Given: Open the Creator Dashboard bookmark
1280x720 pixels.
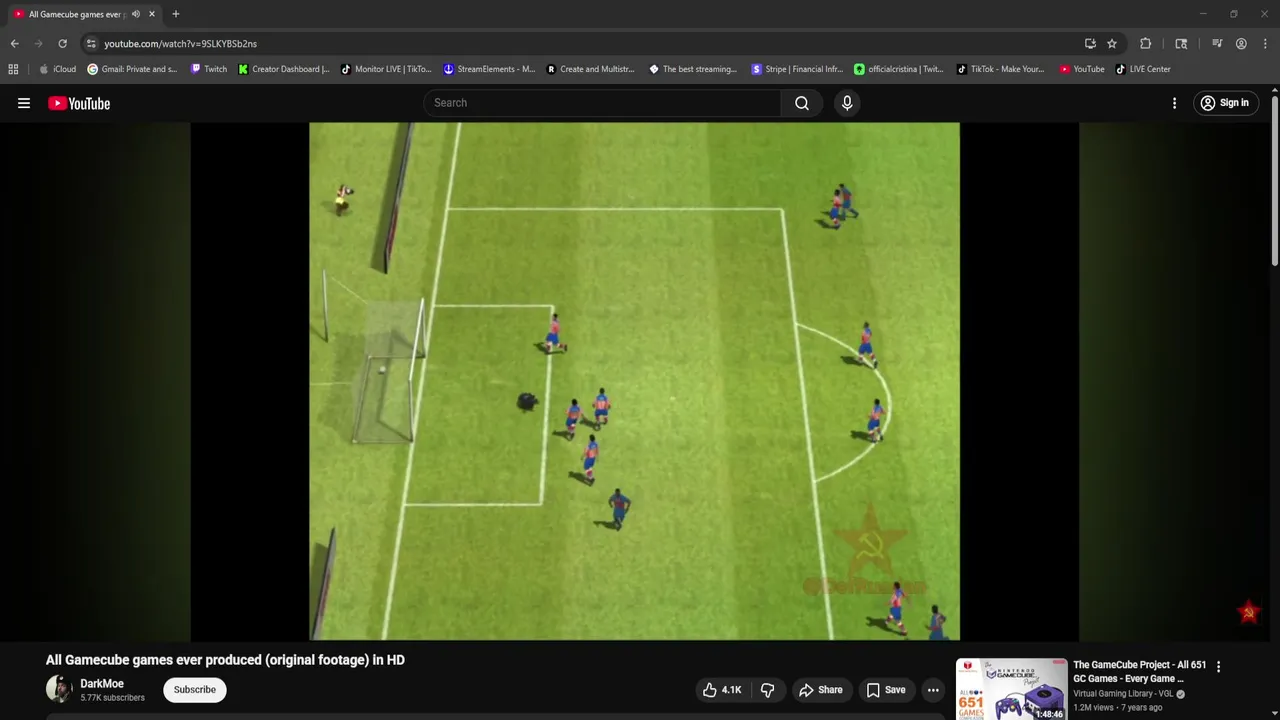Looking at the screenshot, I should pos(284,69).
